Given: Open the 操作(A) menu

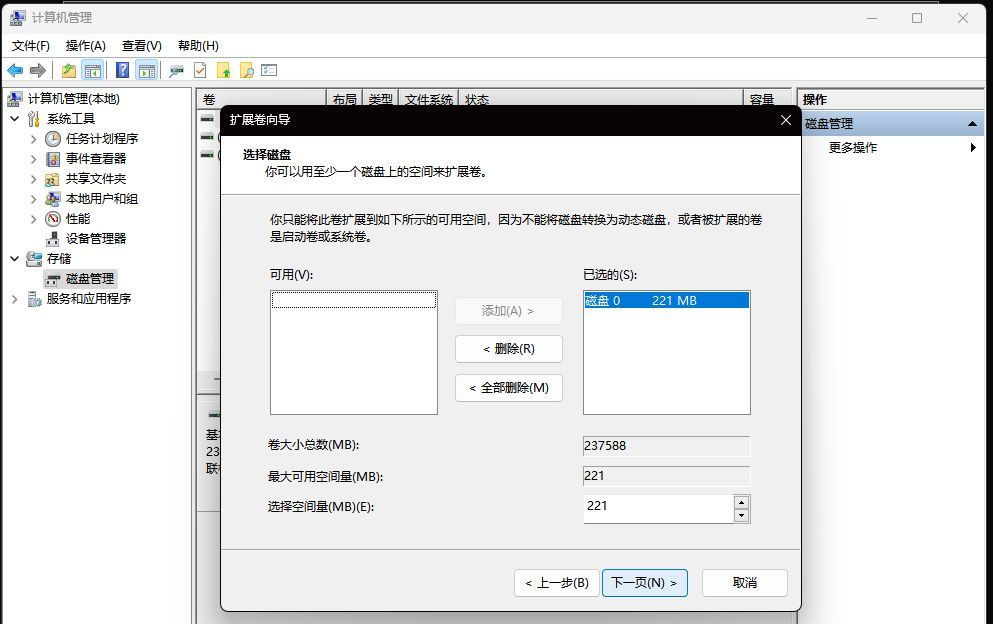Looking at the screenshot, I should [85, 46].
